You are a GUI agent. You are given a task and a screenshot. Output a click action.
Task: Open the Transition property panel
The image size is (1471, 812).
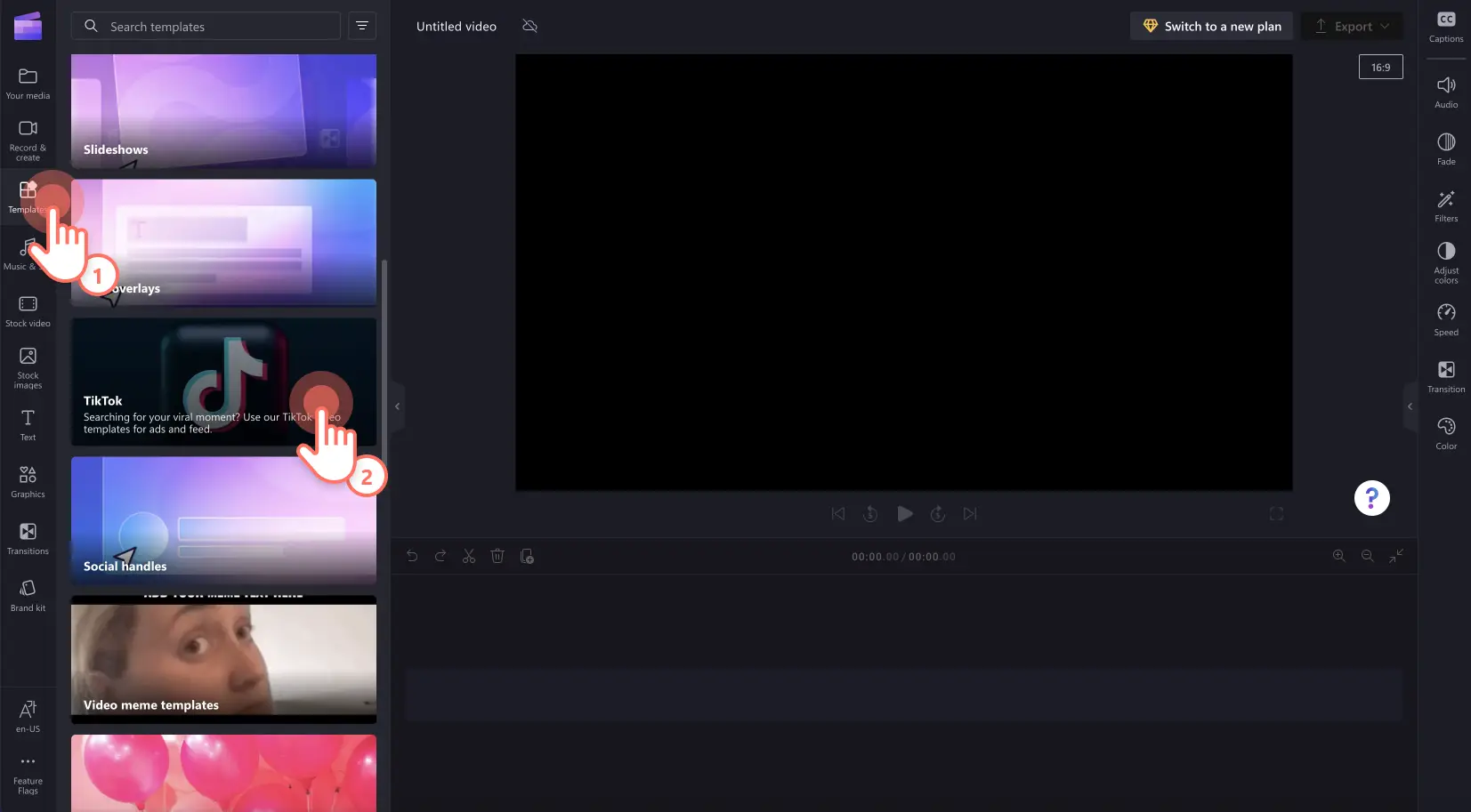coord(1446,376)
